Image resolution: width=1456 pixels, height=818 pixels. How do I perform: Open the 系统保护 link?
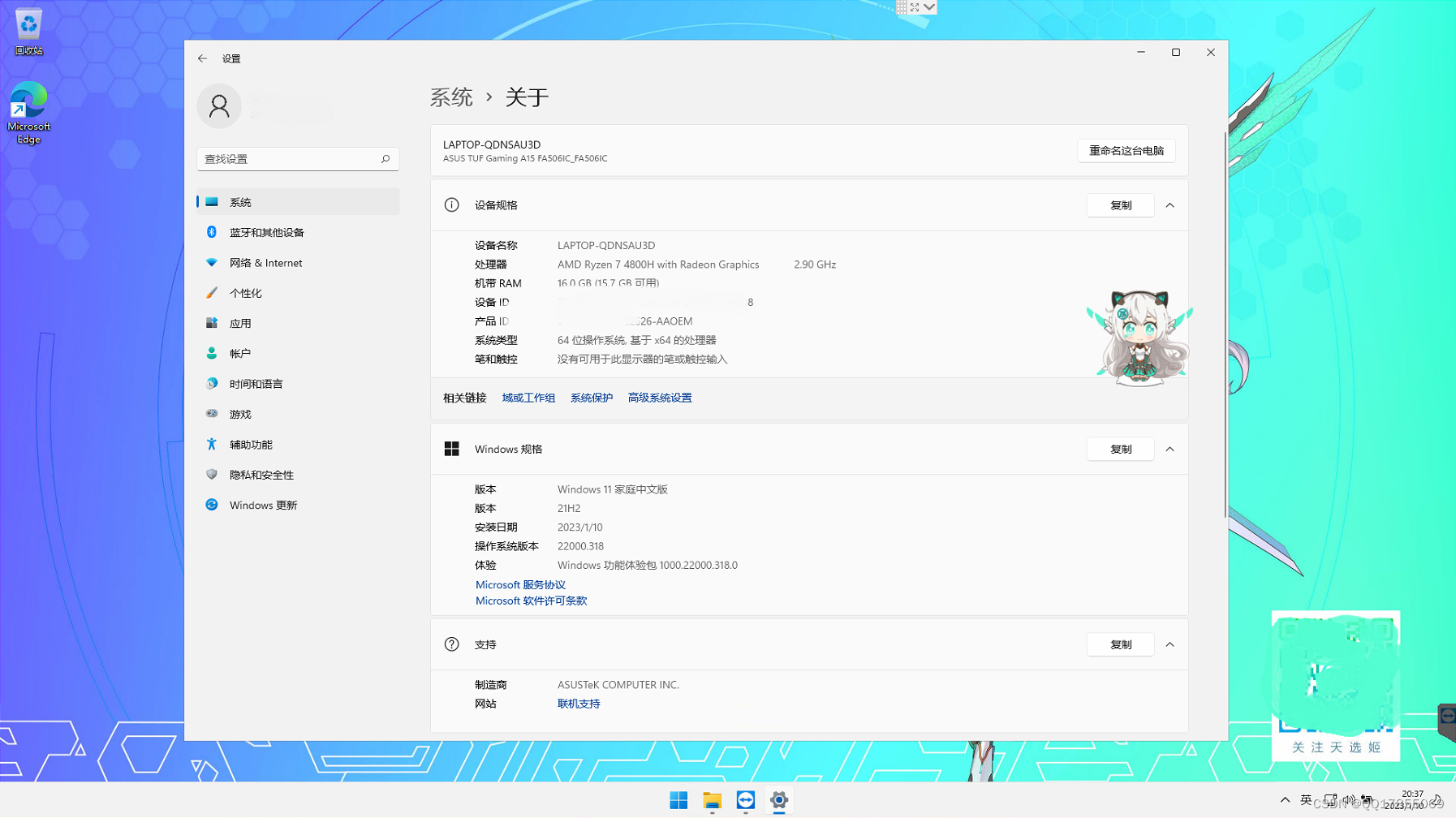click(x=592, y=398)
